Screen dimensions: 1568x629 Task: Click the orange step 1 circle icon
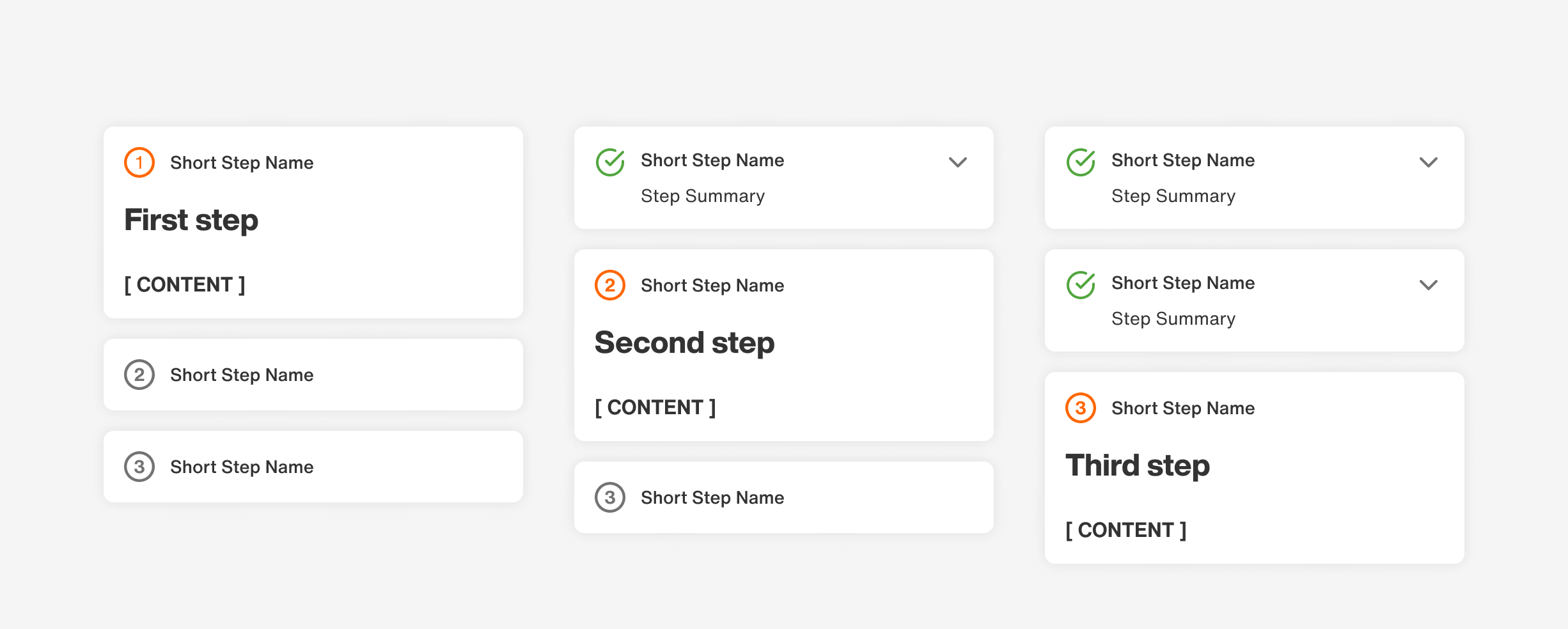[139, 162]
